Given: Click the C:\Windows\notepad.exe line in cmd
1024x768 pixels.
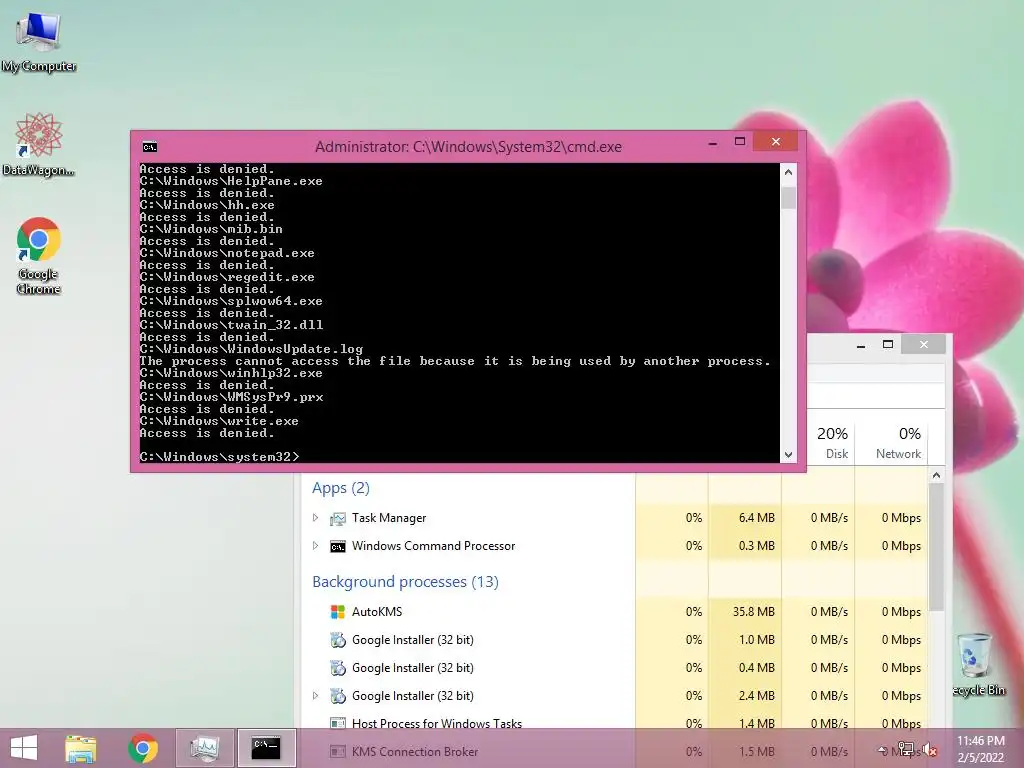Looking at the screenshot, I should pos(227,253).
